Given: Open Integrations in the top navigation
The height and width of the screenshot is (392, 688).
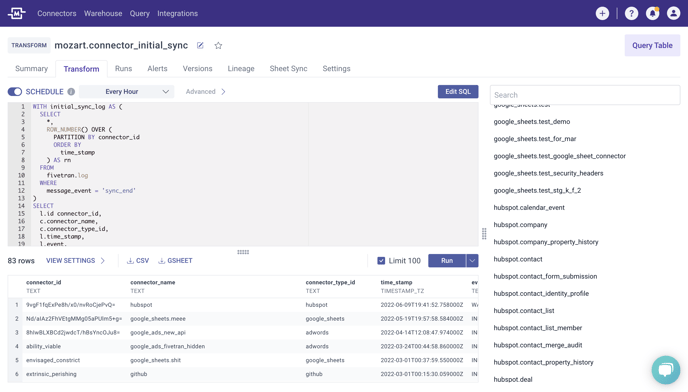Looking at the screenshot, I should click(177, 13).
